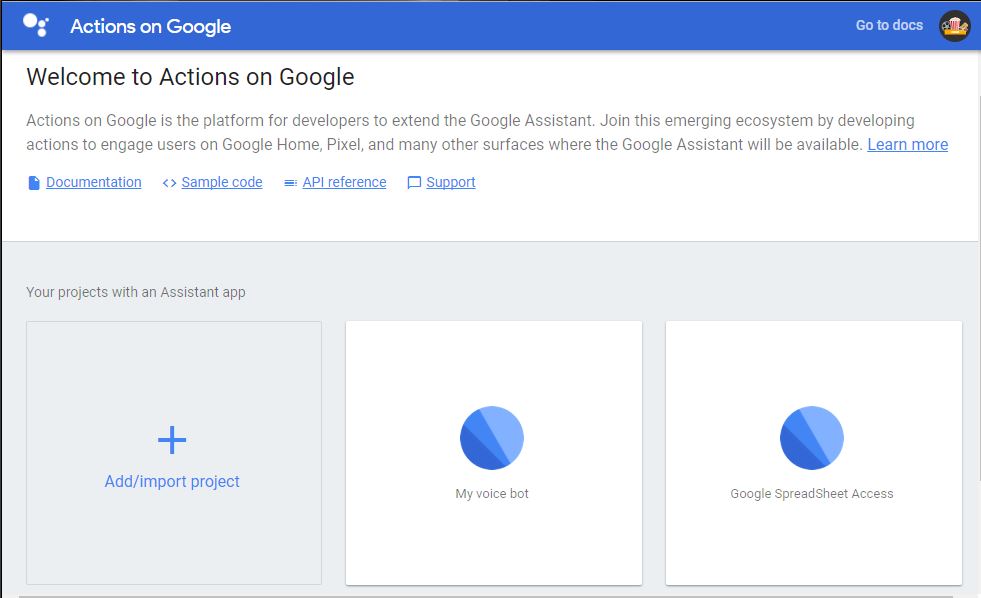Image resolution: width=981 pixels, height=598 pixels.
Task: Follow the Learn more link
Action: click(907, 144)
